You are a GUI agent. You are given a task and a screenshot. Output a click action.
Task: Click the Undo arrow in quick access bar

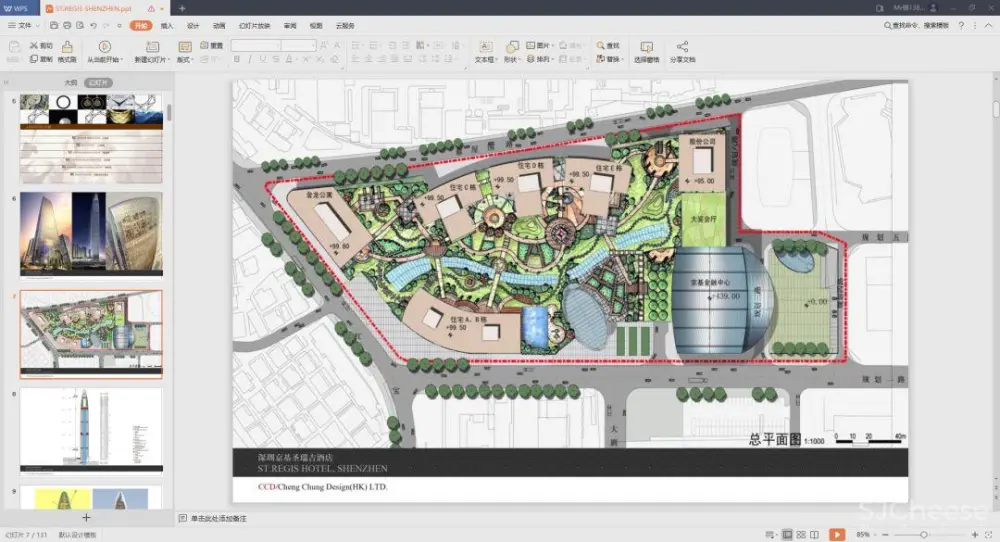coord(93,25)
